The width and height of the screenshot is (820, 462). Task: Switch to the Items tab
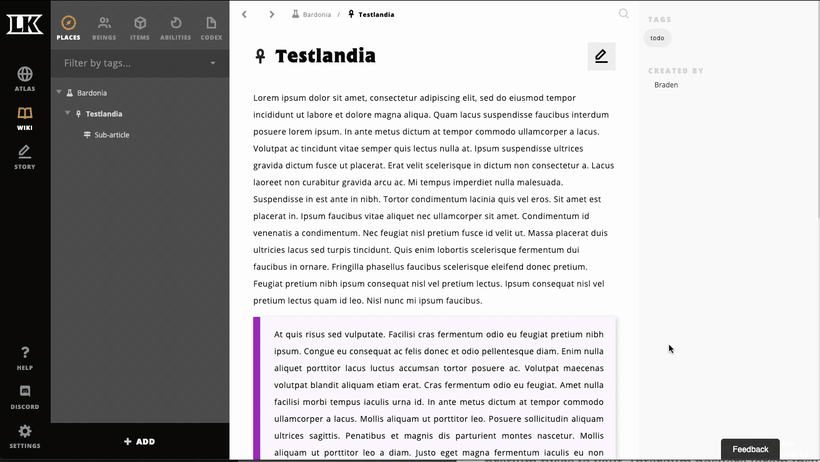pyautogui.click(x=140, y=28)
